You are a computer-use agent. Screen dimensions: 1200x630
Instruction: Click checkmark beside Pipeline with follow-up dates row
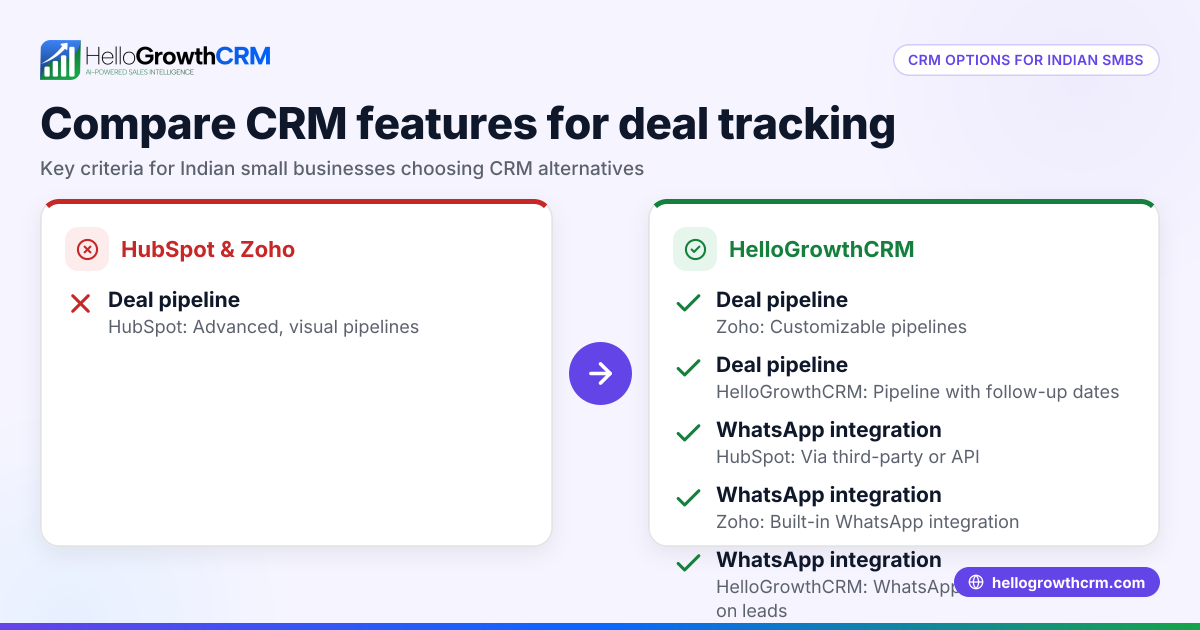(x=688, y=368)
